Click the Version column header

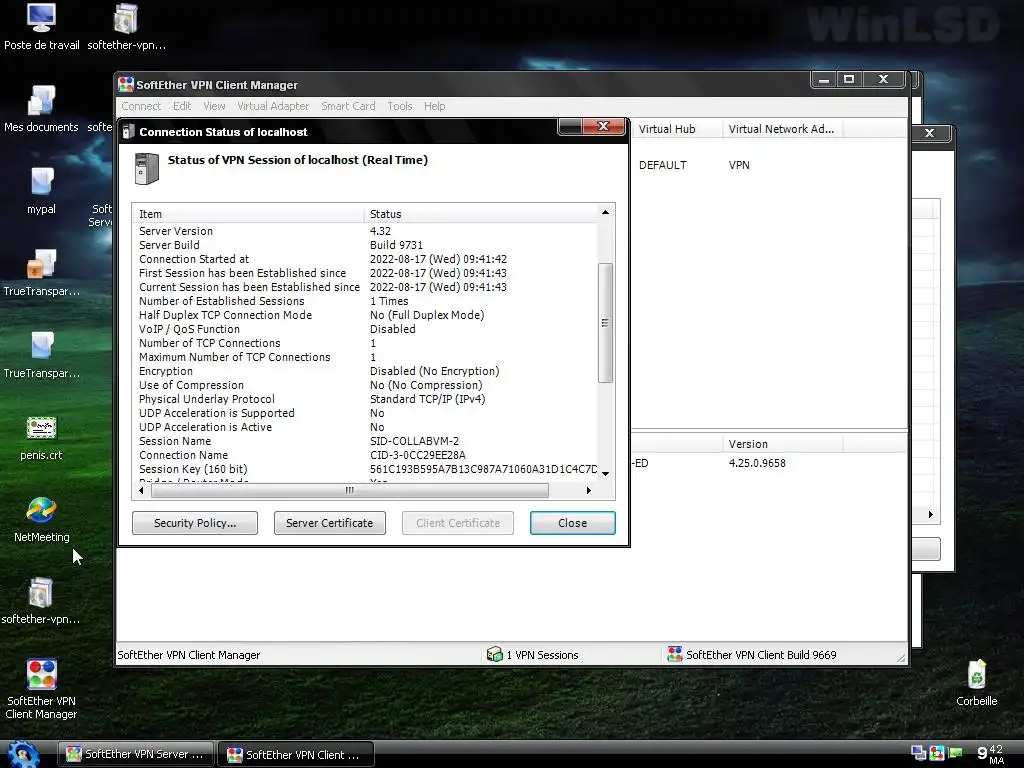coord(782,443)
